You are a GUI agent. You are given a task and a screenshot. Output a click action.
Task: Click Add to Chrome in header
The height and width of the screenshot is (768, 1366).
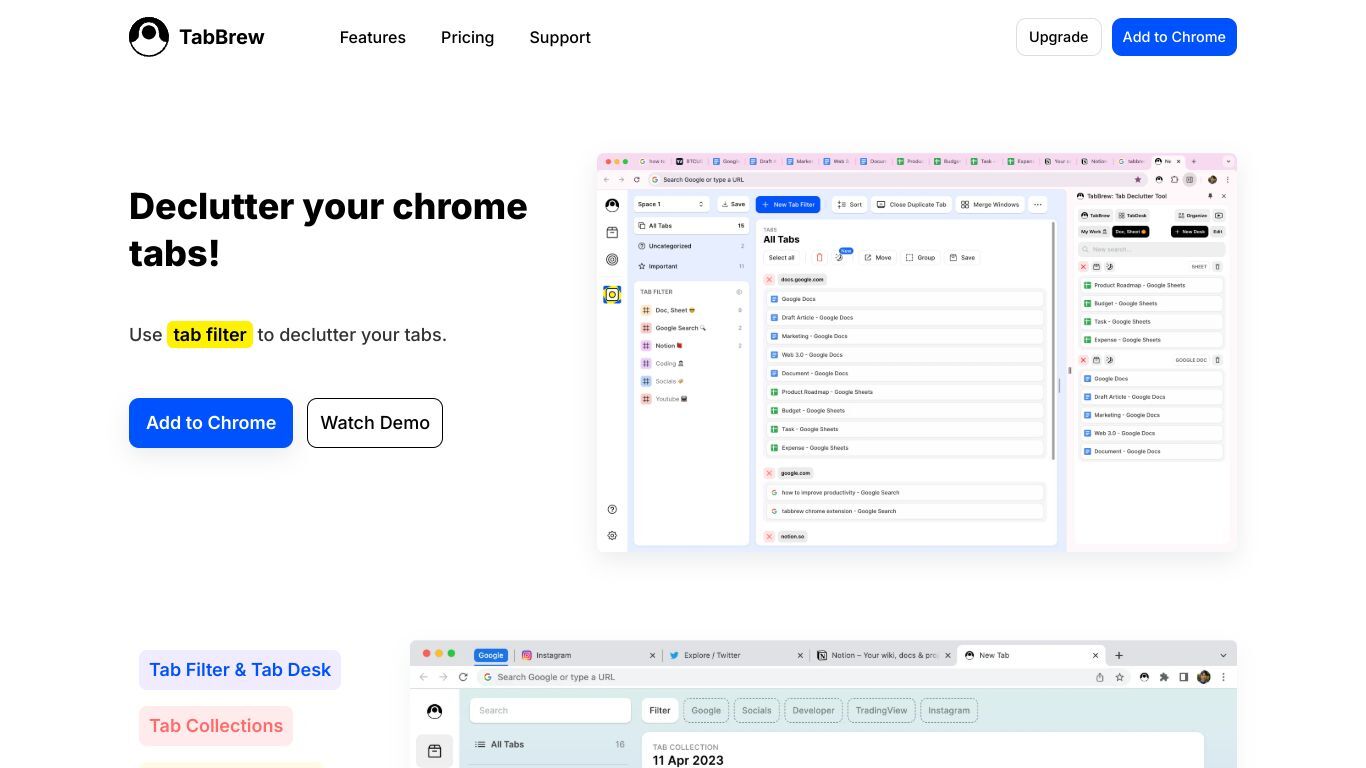pos(1174,37)
